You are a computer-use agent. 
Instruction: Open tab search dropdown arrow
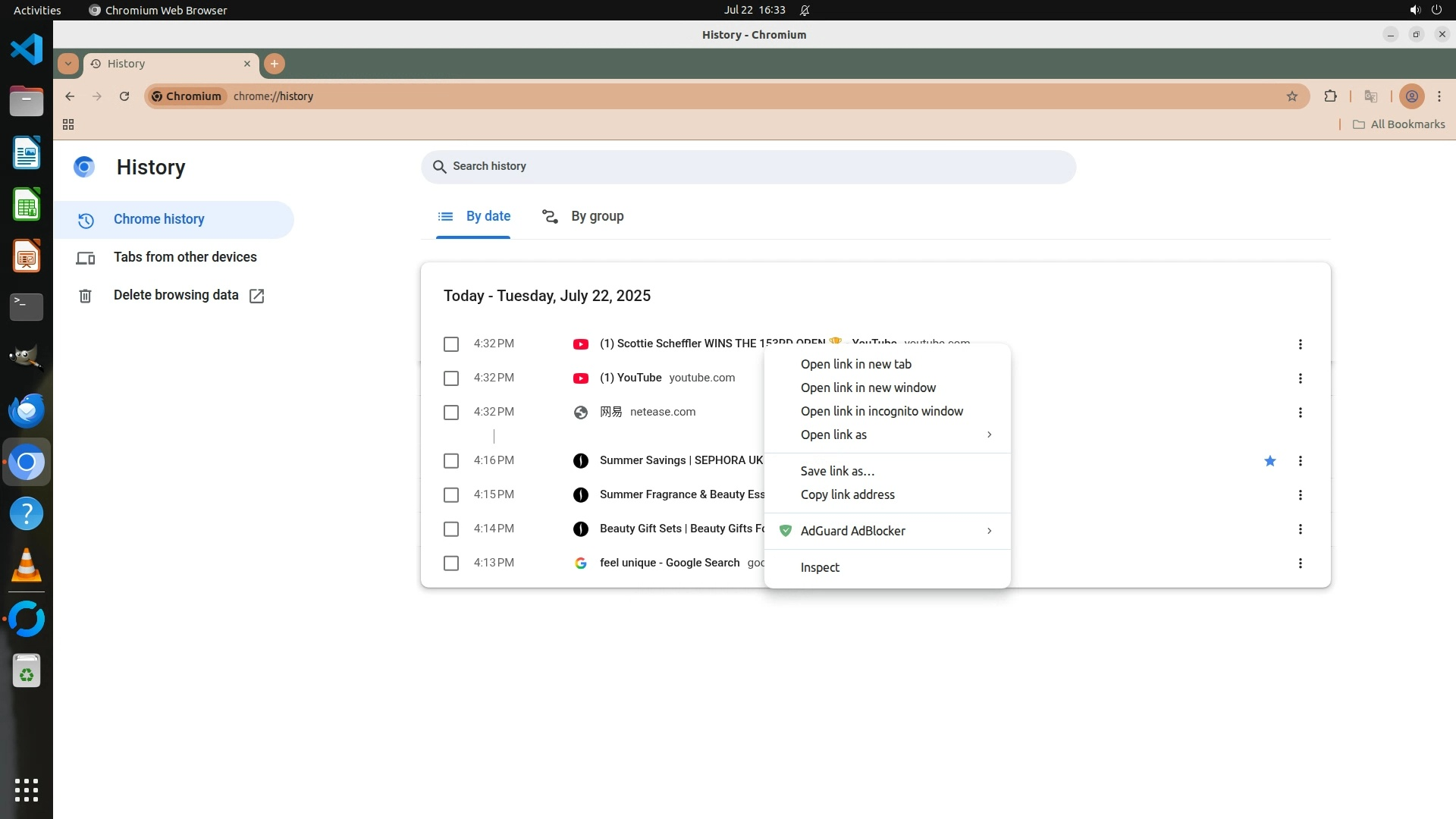click(x=68, y=64)
